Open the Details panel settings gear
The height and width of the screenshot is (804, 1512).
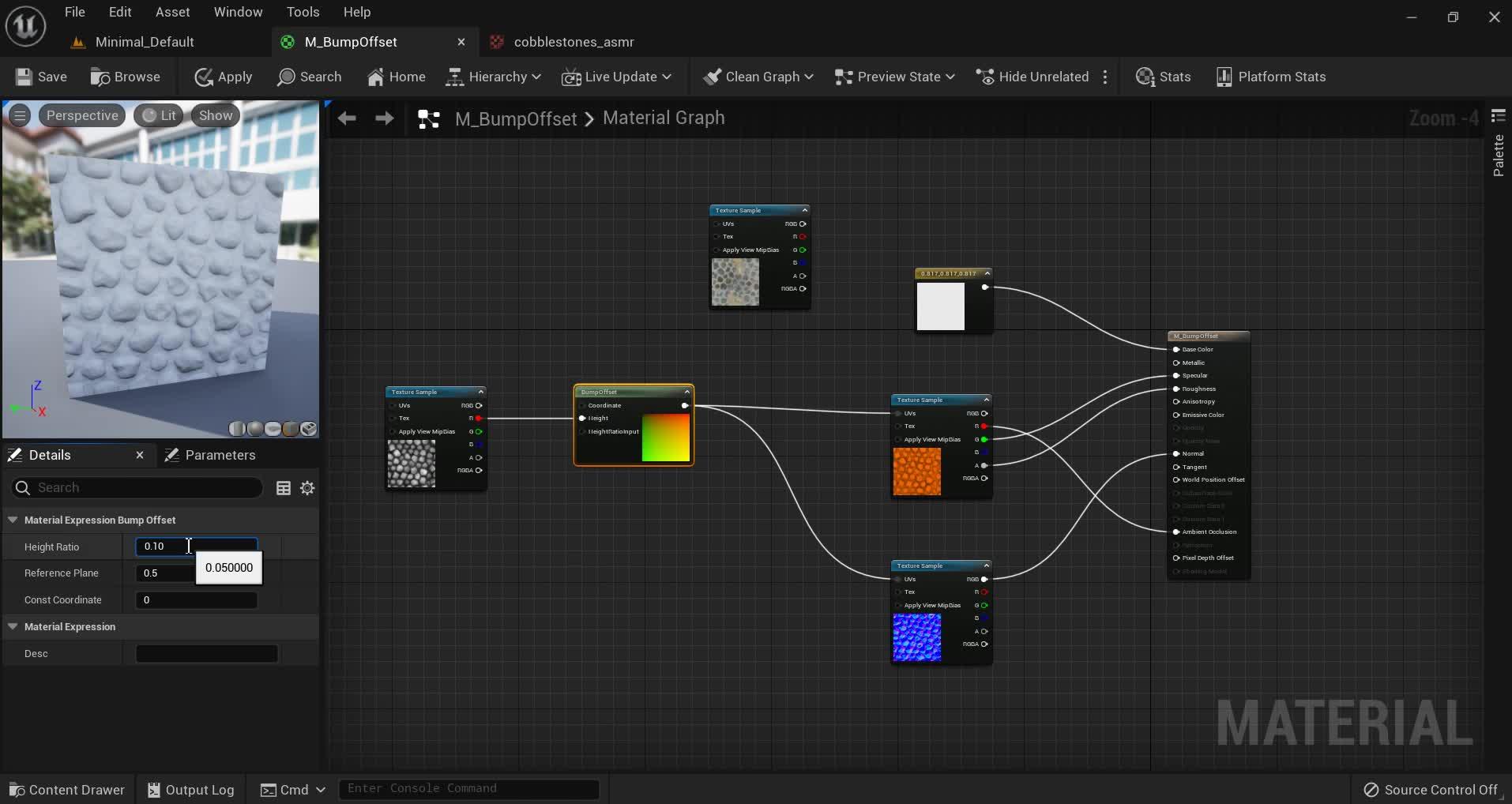pos(307,488)
